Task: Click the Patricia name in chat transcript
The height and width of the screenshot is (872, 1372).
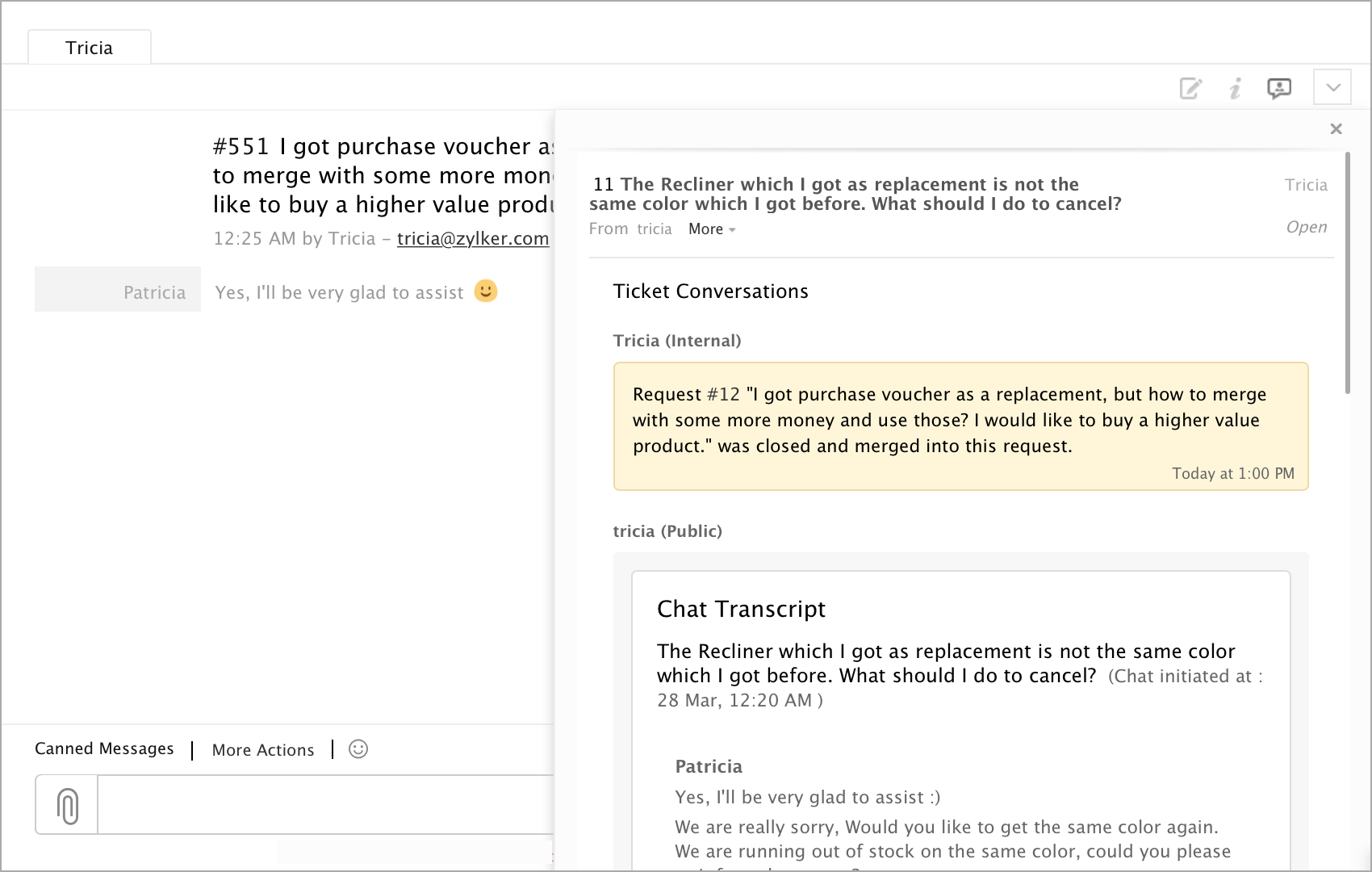Action: (x=709, y=766)
